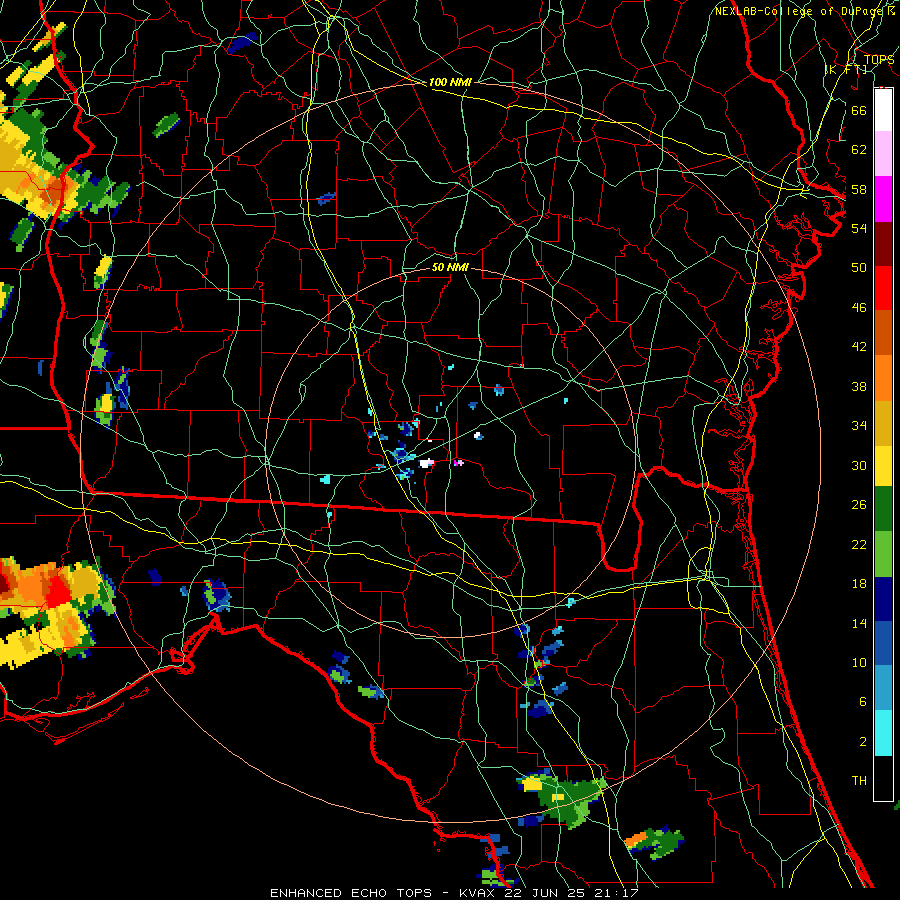
Task: Click the white echo cell near radar center
Action: click(x=426, y=463)
